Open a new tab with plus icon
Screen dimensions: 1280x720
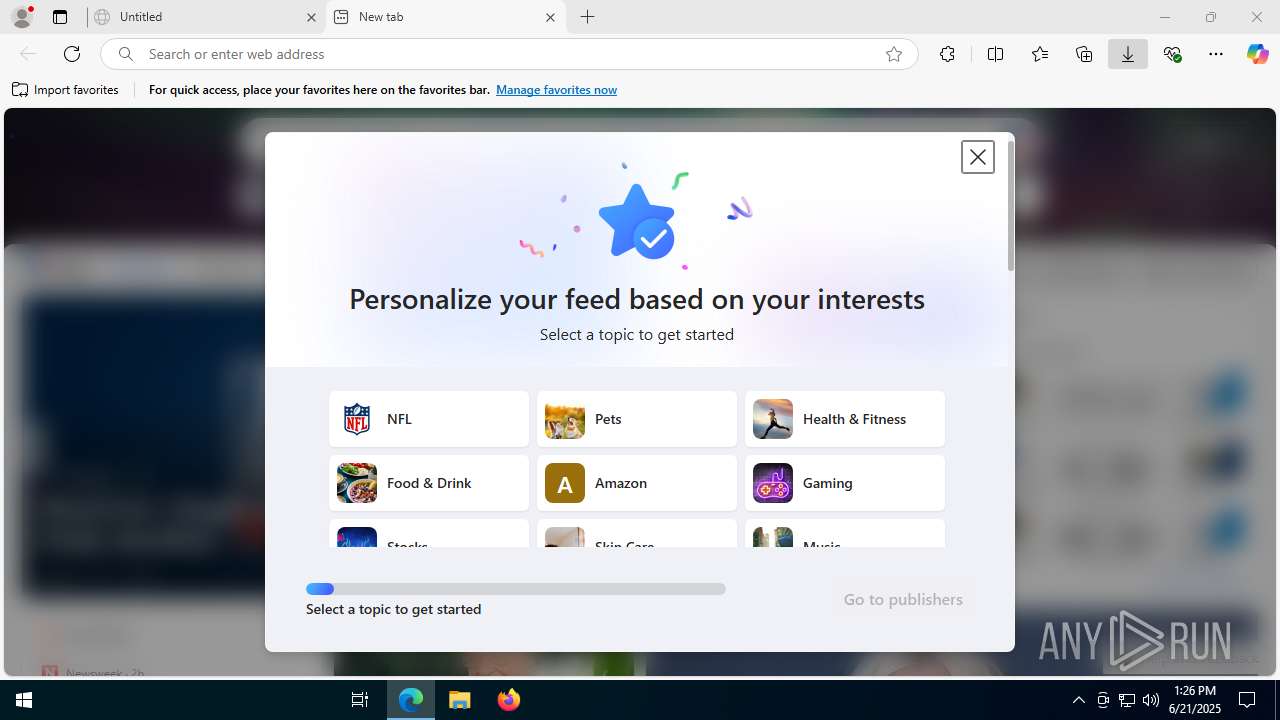(x=588, y=17)
